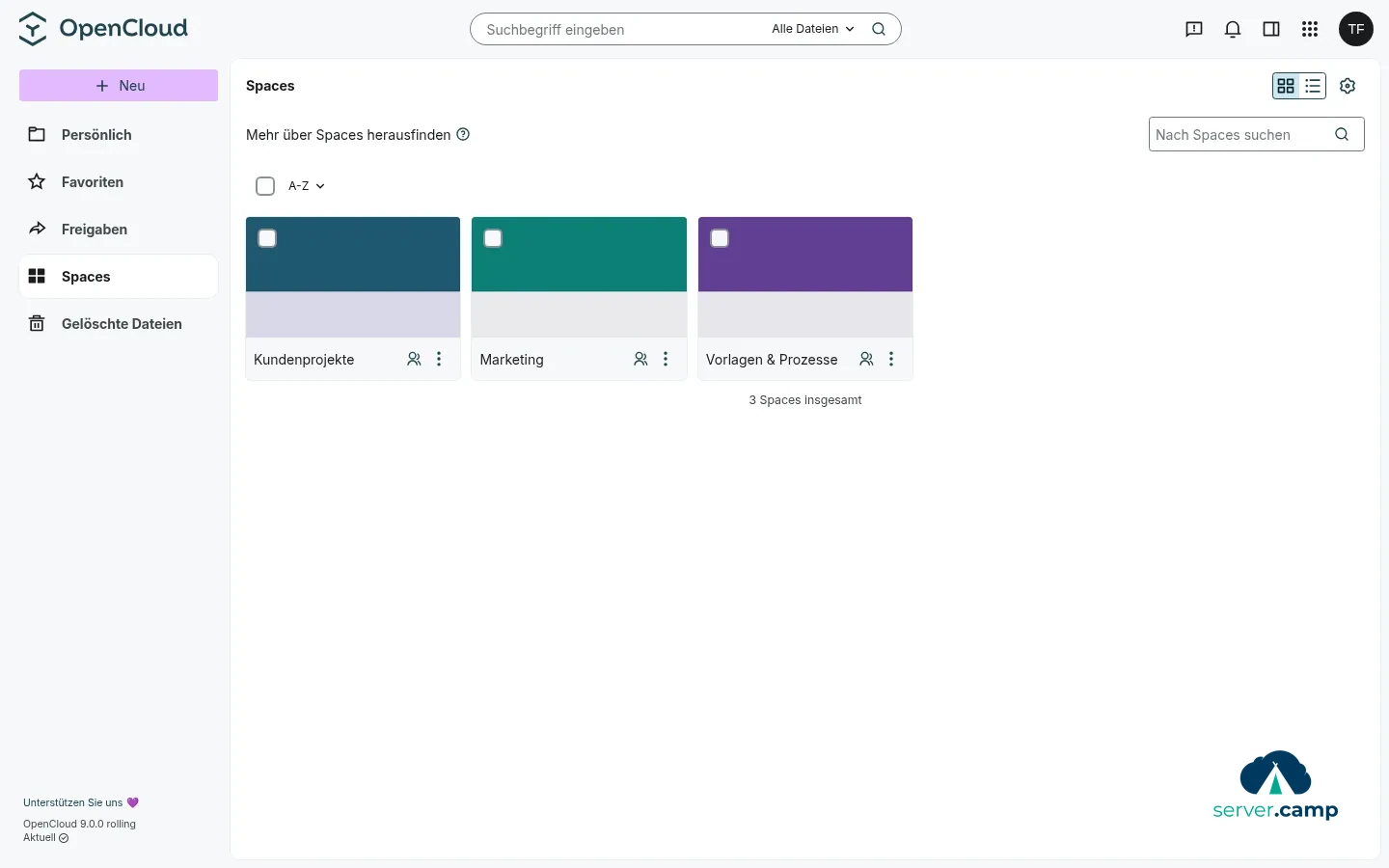Open the TF user account menu
This screenshot has width=1389, height=868.
point(1356,29)
